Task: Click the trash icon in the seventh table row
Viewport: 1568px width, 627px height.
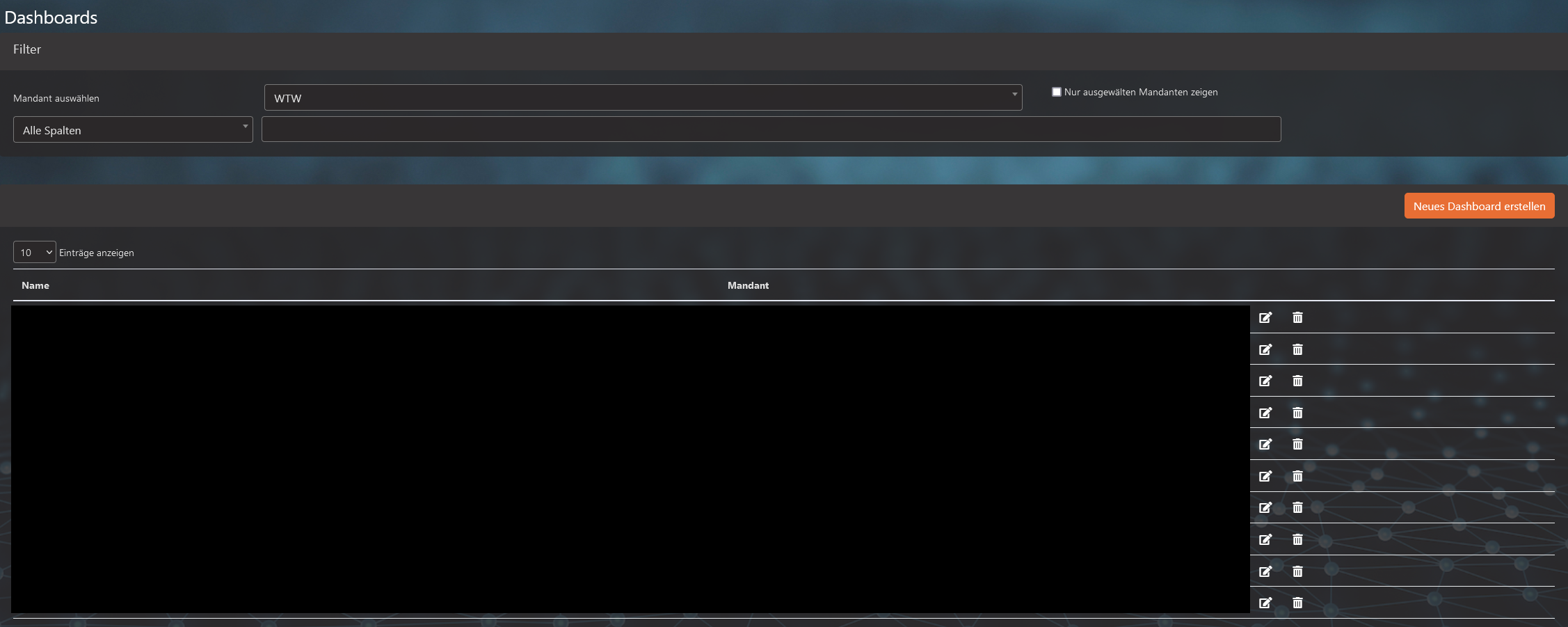Action: (1297, 507)
